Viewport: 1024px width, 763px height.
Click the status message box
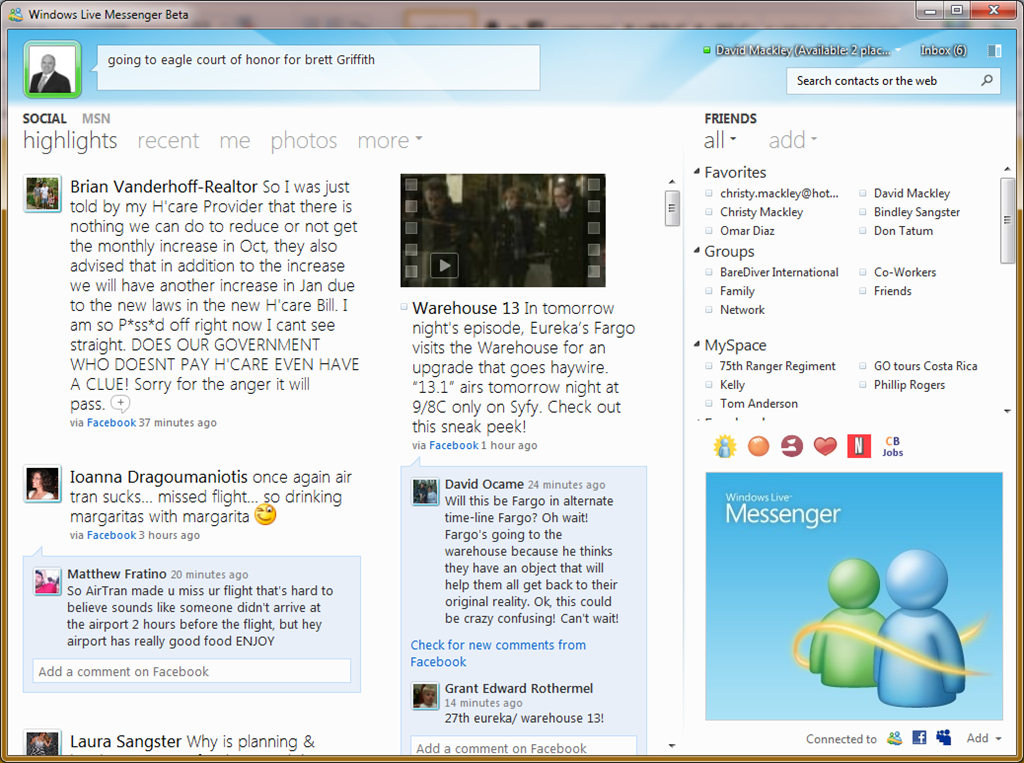coord(318,67)
